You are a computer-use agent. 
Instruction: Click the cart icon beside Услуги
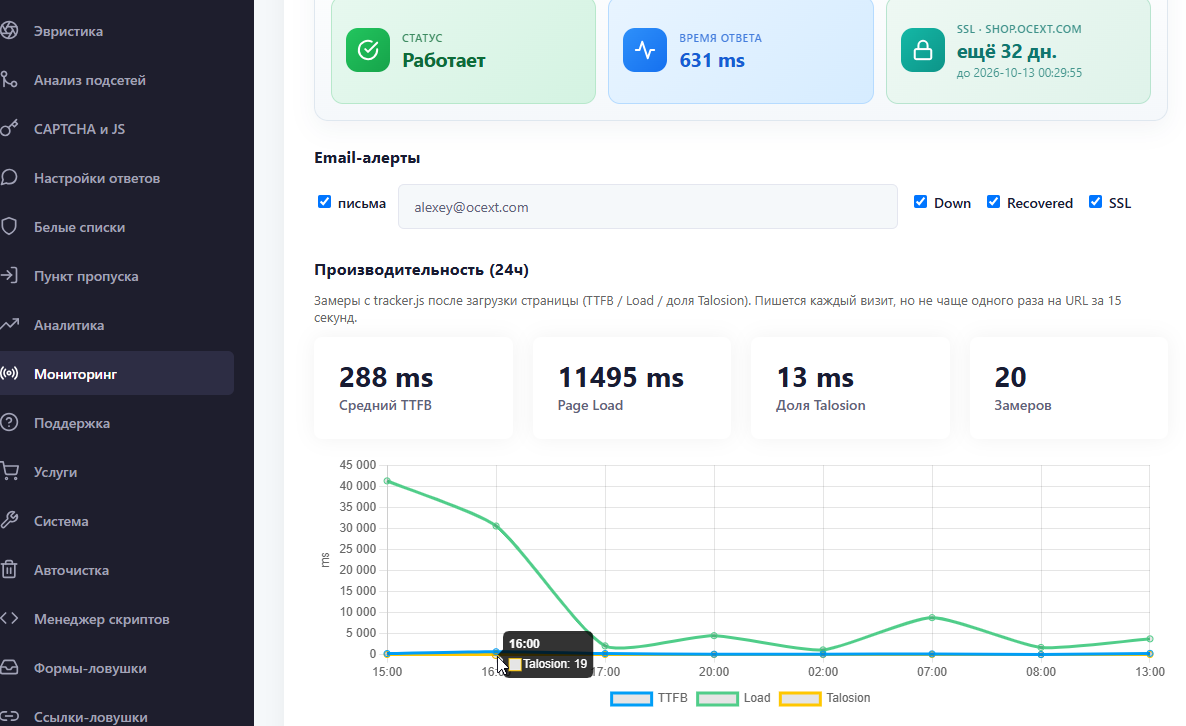[x=9, y=471]
